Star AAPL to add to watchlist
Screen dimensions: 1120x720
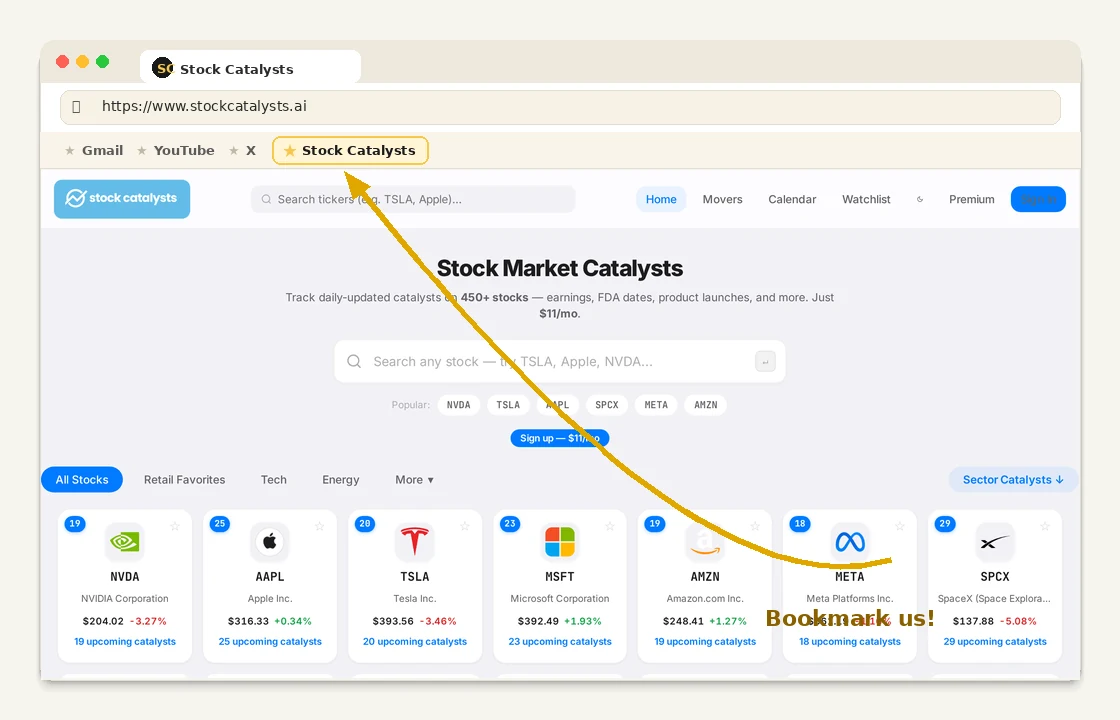click(x=320, y=526)
